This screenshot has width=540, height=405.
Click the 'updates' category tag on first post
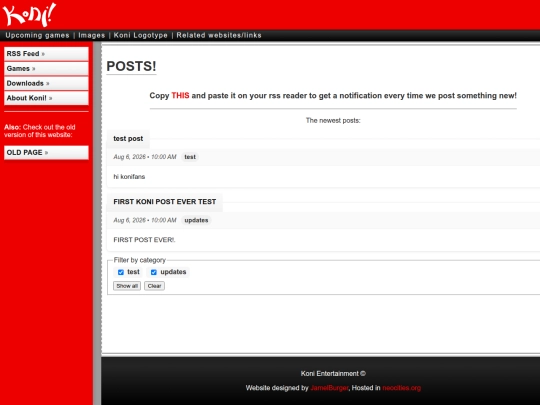click(x=196, y=220)
